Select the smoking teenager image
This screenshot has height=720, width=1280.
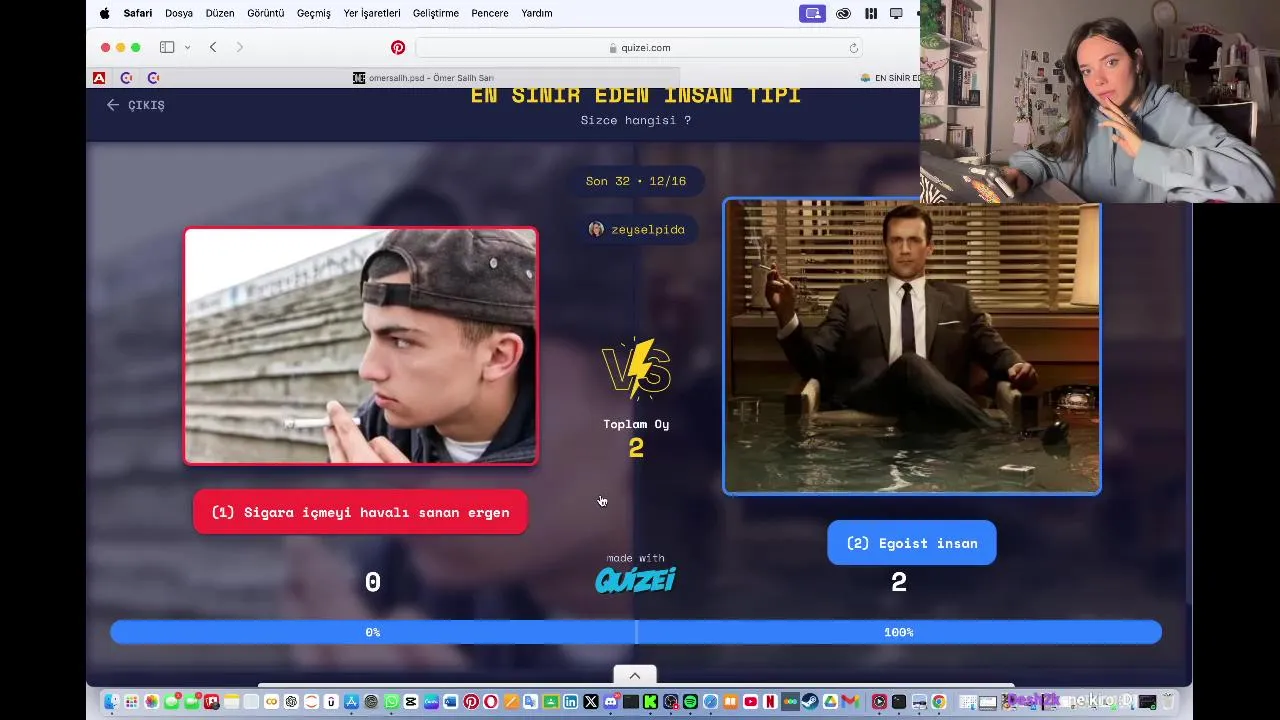(x=360, y=346)
